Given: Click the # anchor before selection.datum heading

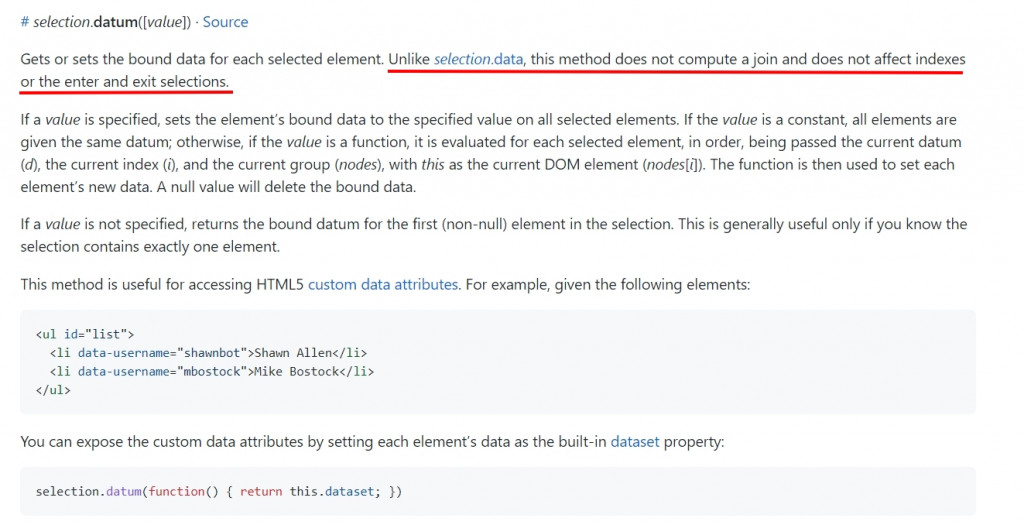Looking at the screenshot, I should [x=25, y=22].
